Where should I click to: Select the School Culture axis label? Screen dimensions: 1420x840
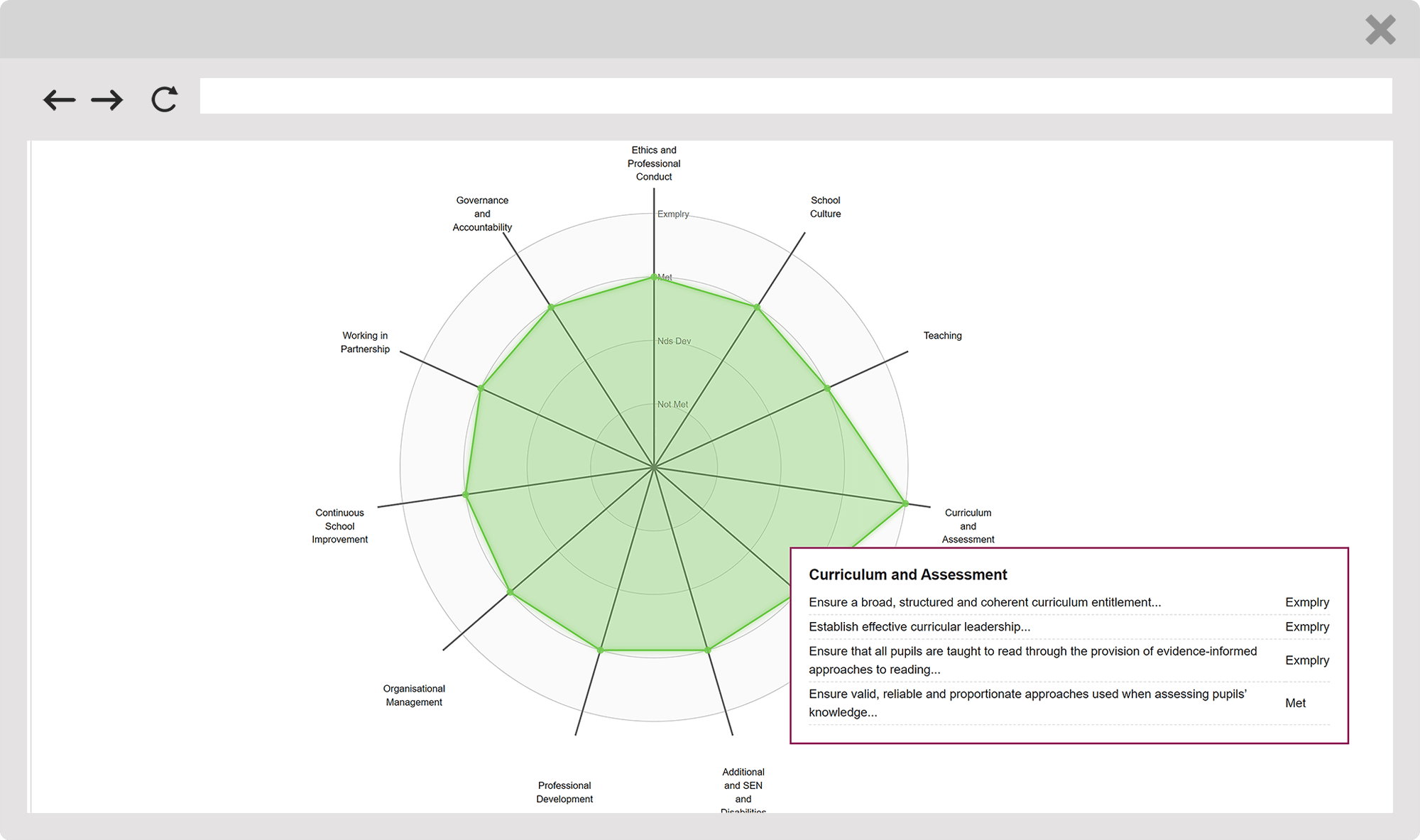point(825,207)
